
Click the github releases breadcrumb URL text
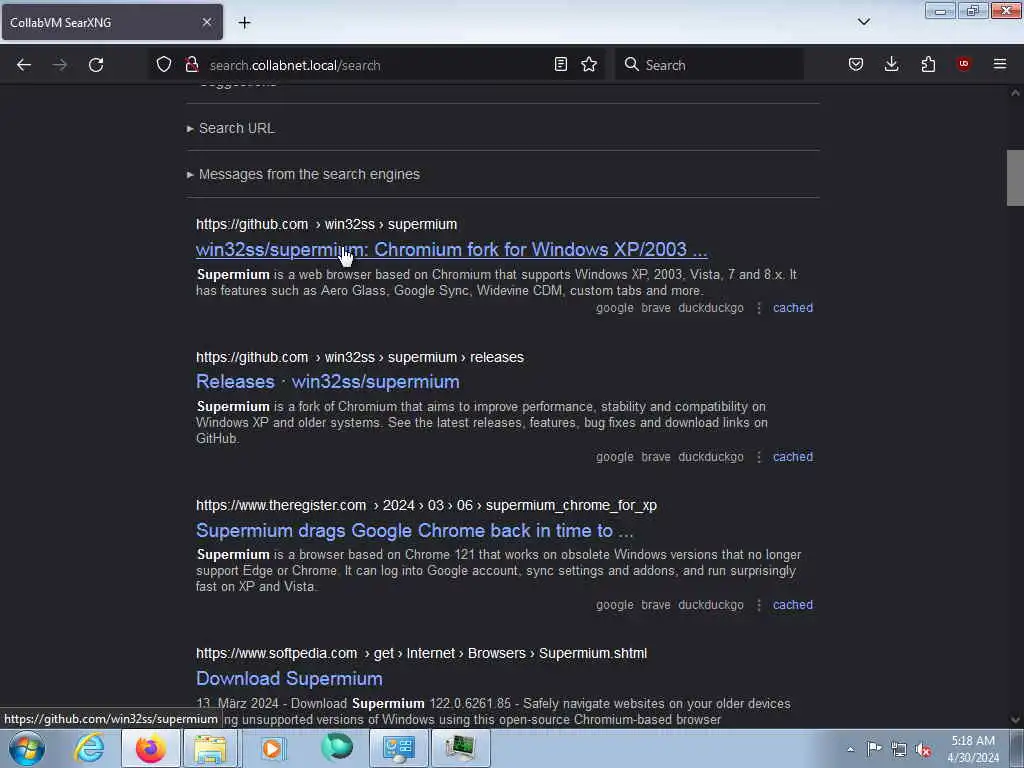click(360, 357)
